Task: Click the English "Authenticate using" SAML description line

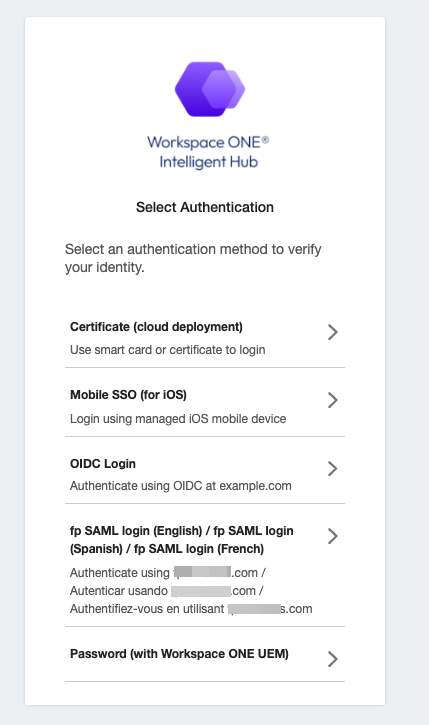Action: [x=168, y=573]
